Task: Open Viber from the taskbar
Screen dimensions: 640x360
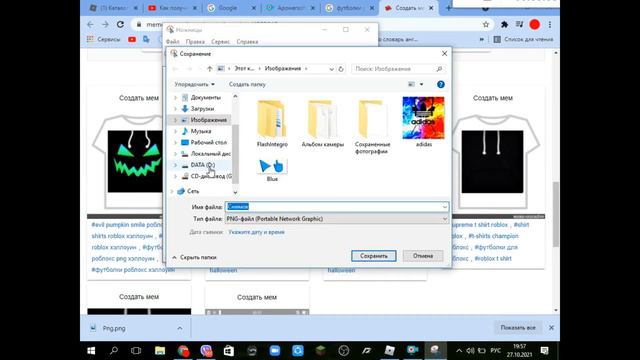Action: tap(206, 351)
